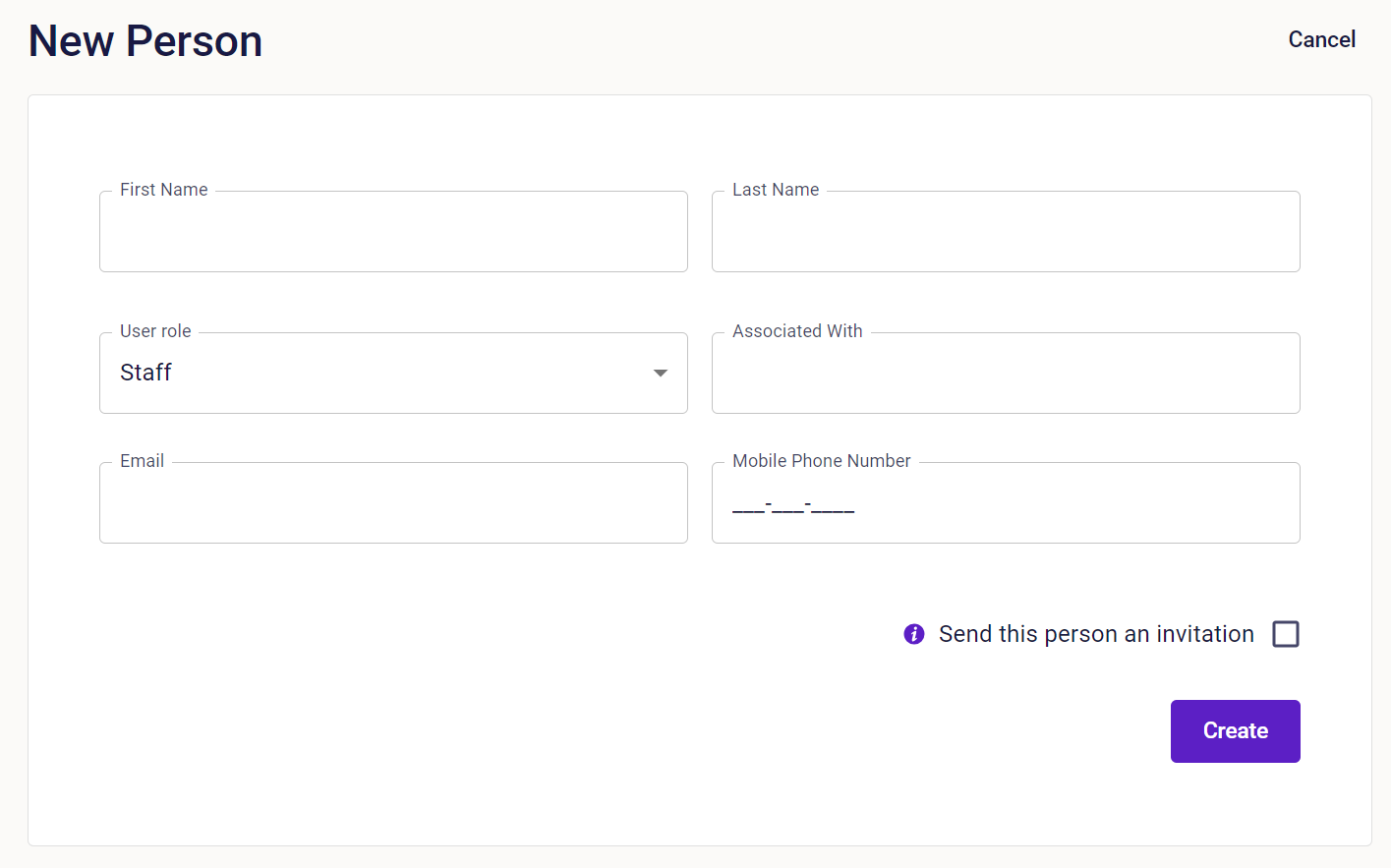Click into the Email field
1391x868 pixels.
tap(393, 502)
